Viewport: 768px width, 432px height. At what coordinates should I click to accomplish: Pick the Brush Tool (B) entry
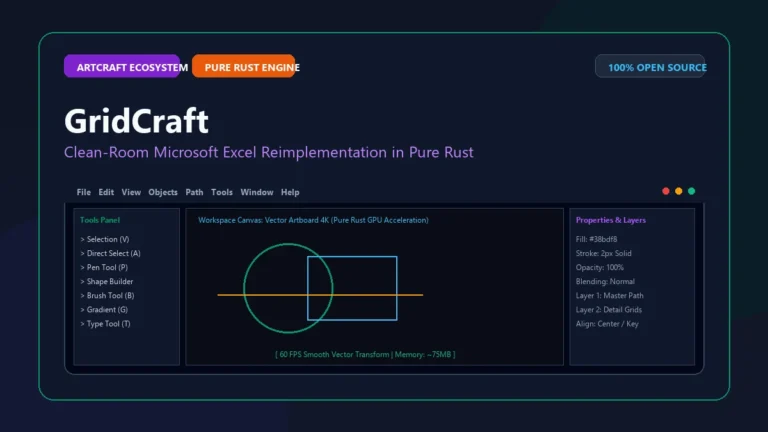tap(107, 296)
